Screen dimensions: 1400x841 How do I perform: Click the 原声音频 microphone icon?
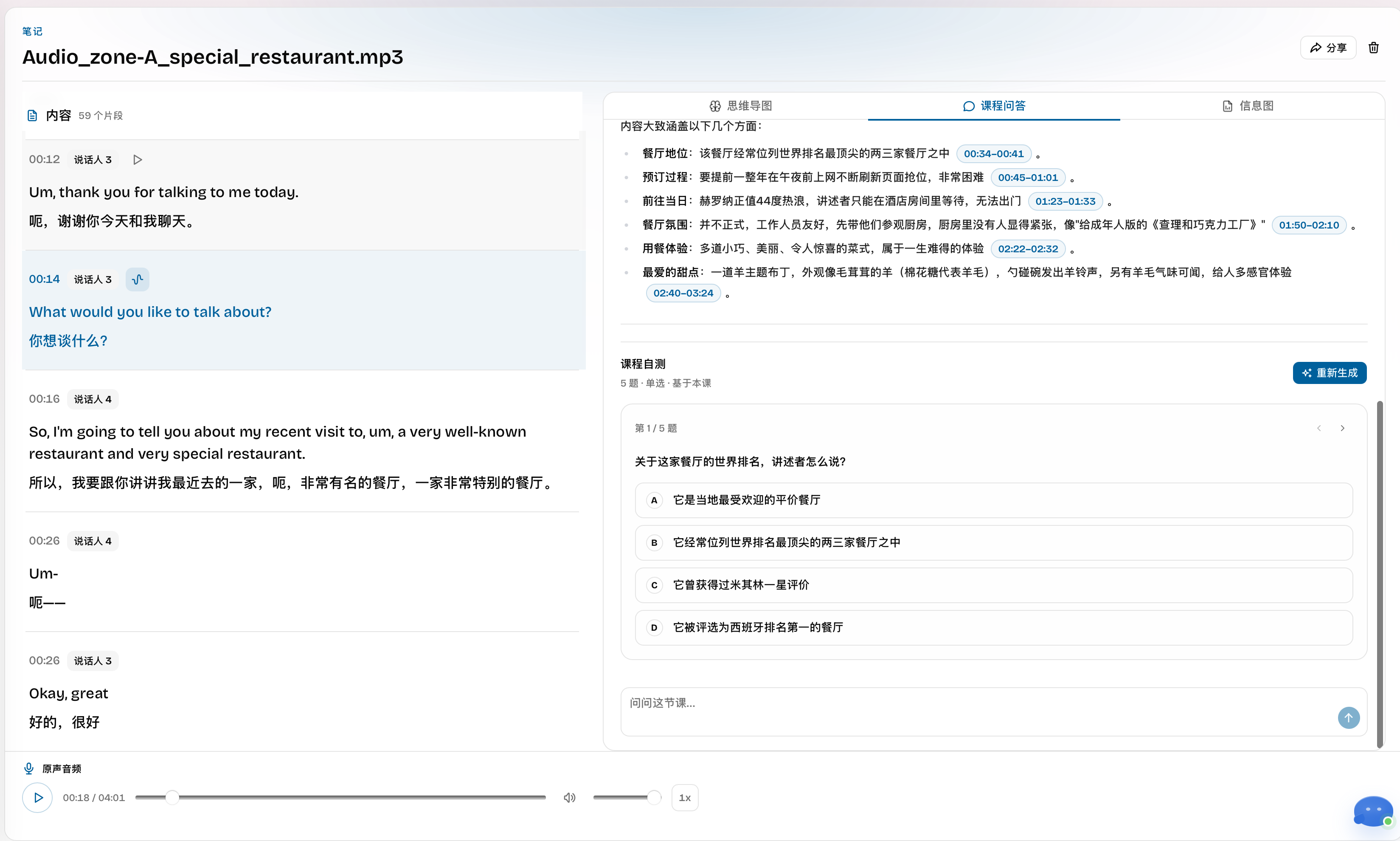pyautogui.click(x=29, y=769)
